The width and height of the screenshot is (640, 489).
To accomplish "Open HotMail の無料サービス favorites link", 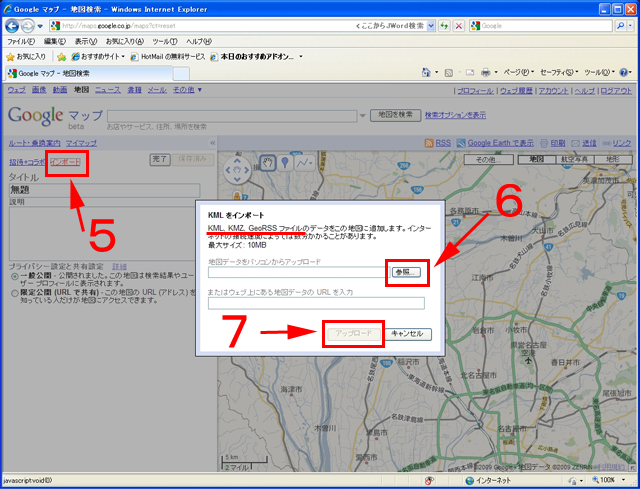I will [x=168, y=57].
